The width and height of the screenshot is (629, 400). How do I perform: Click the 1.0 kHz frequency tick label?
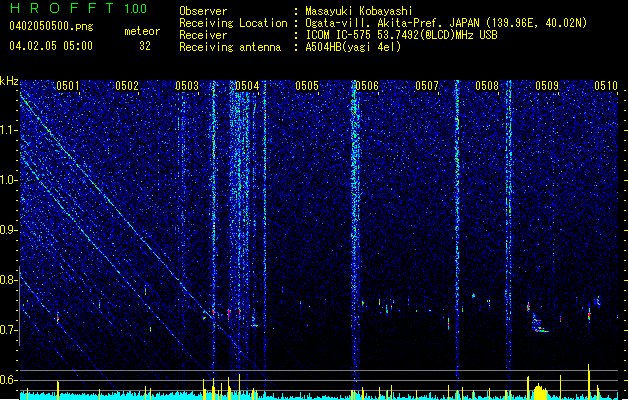pyautogui.click(x=8, y=180)
